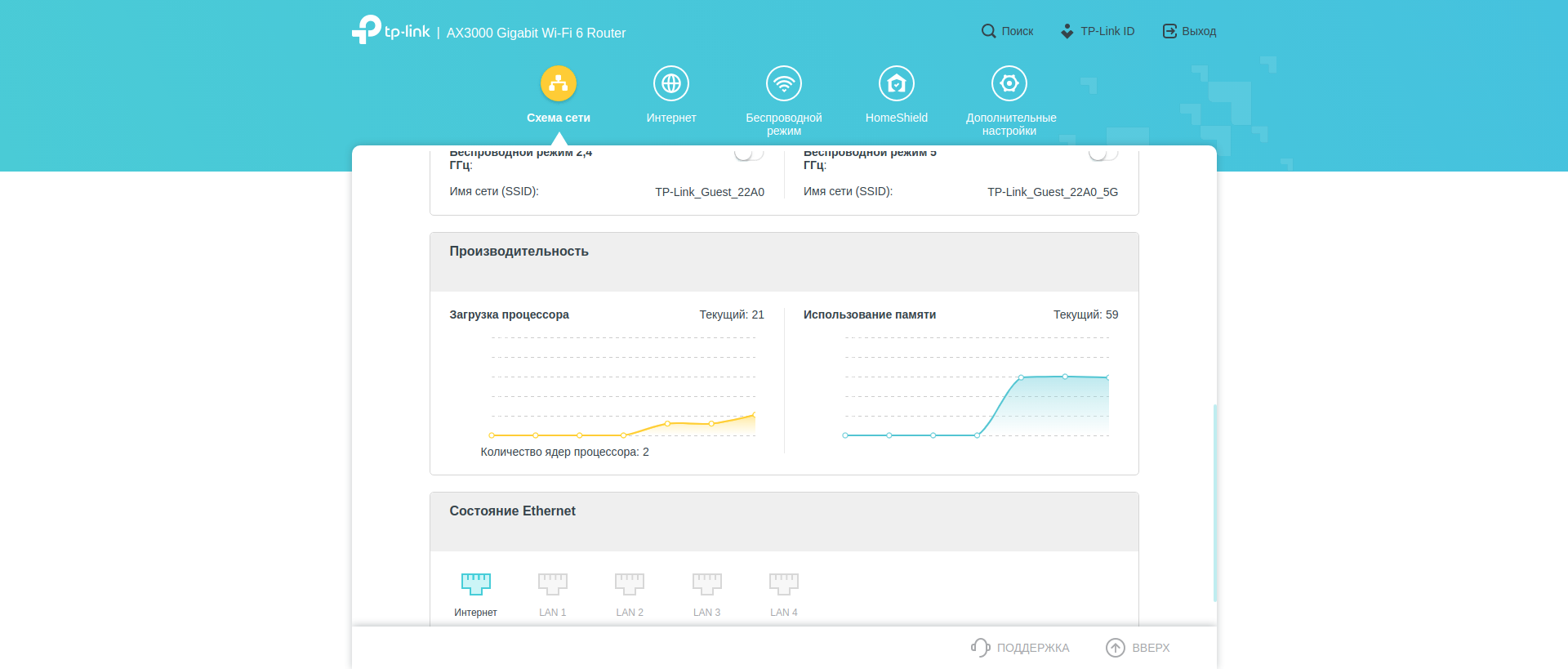
Task: Open the TP-Link ID link
Action: coord(1098,31)
